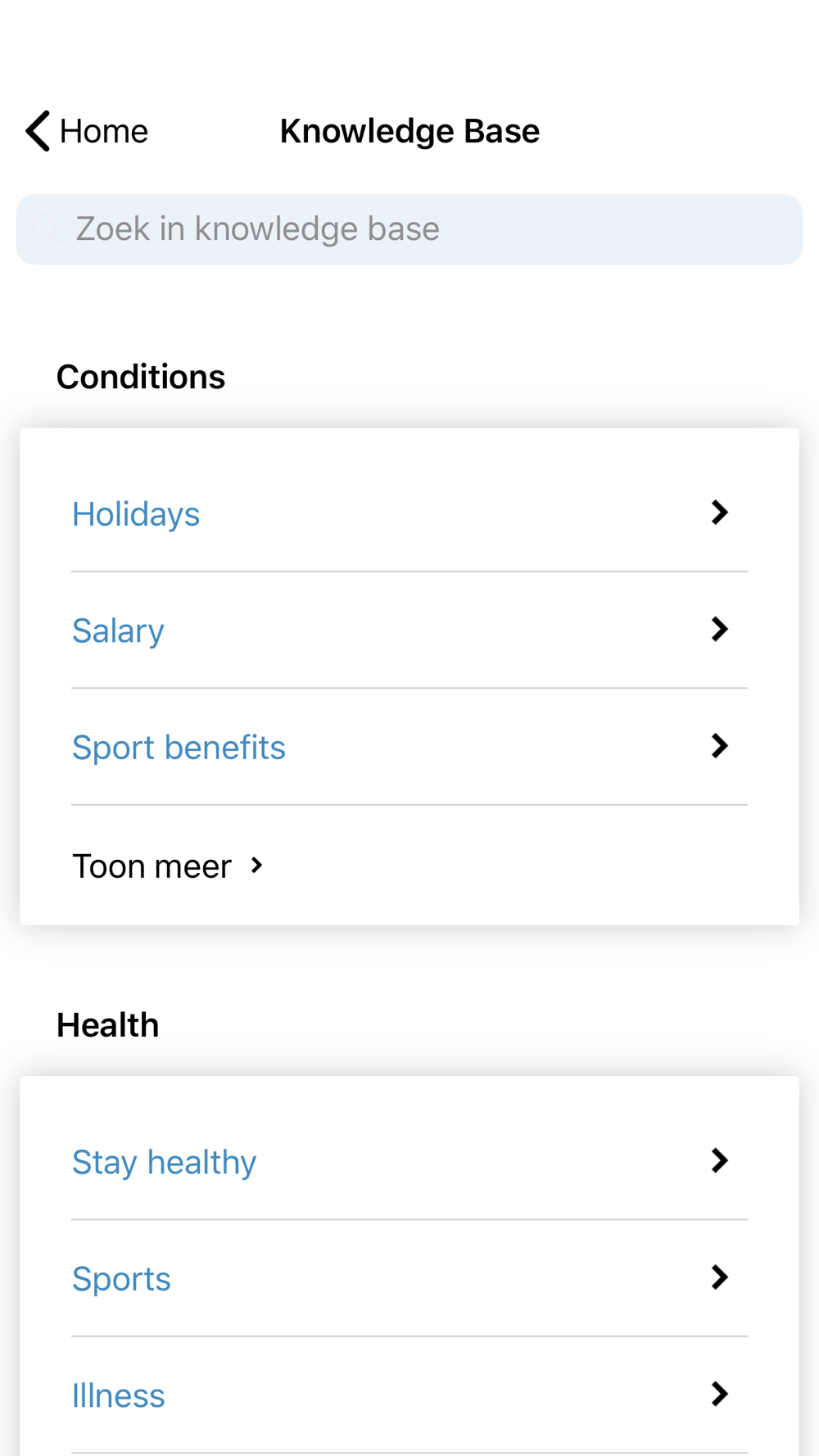This screenshot has height=1456, width=819.
Task: Open the Holidays article link
Action: tap(136, 514)
